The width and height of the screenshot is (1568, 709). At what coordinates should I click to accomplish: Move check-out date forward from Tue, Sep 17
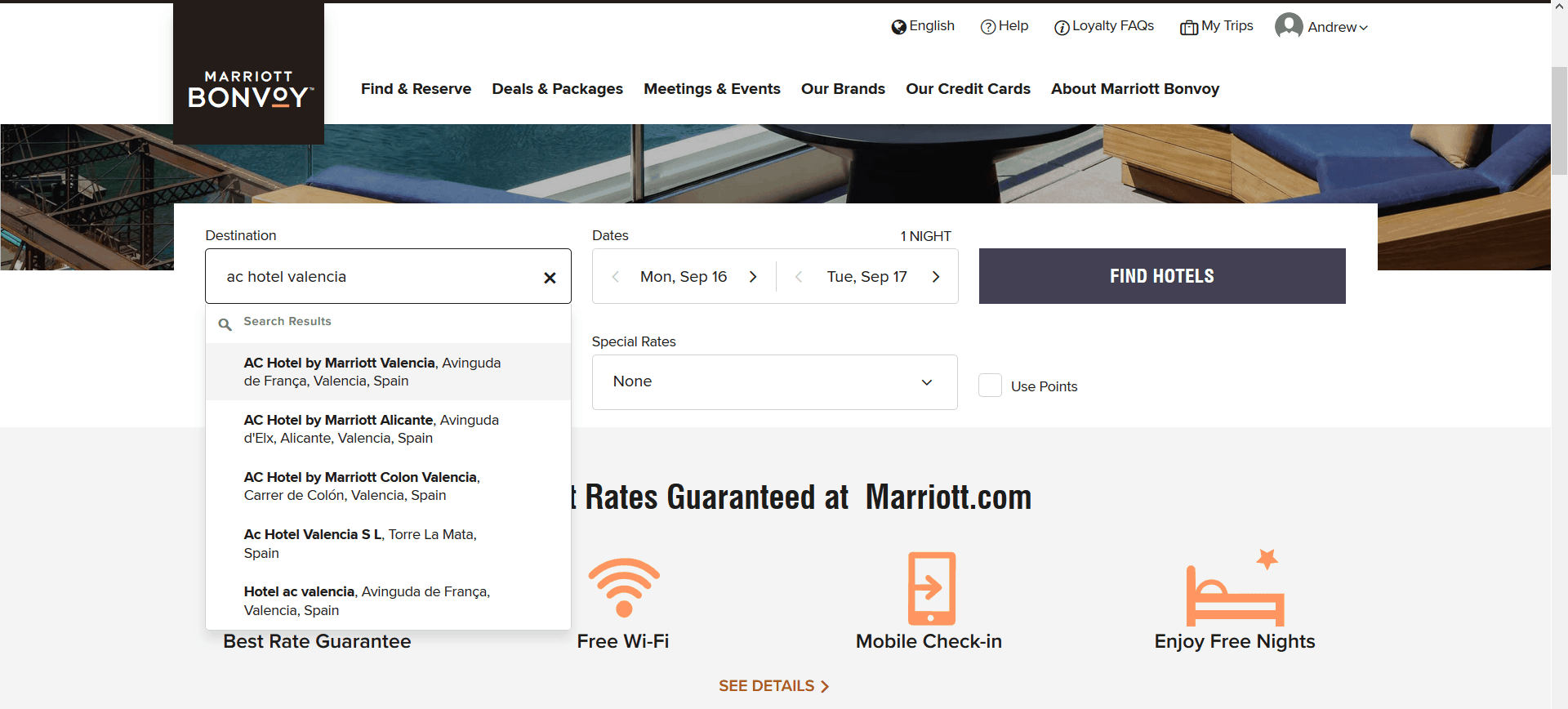(936, 277)
